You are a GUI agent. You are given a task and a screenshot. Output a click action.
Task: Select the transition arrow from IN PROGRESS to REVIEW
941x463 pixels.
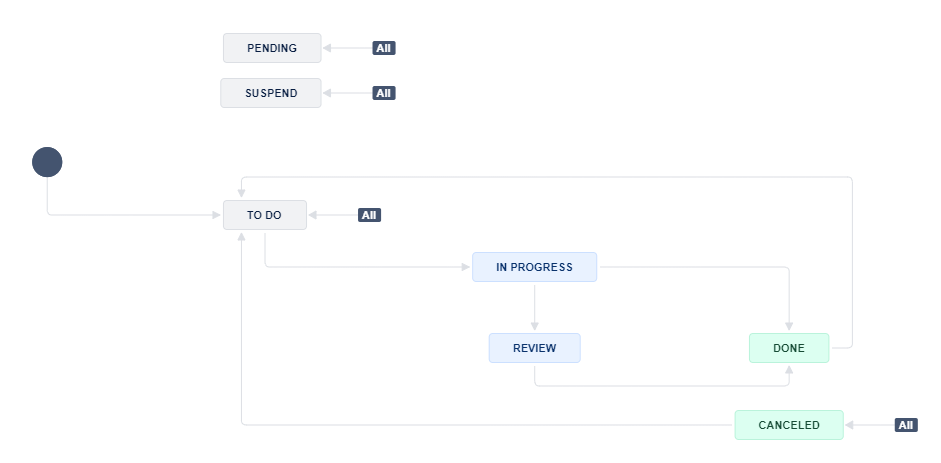pos(535,307)
